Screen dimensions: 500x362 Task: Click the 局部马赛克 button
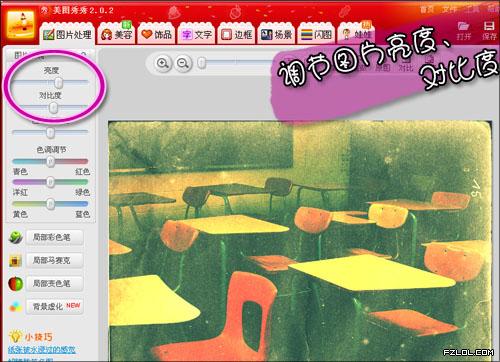[x=55, y=260]
